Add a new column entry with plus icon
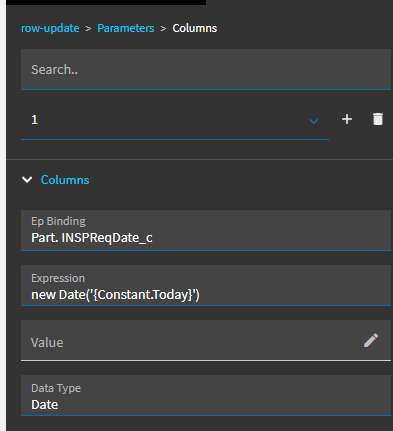 click(x=347, y=119)
